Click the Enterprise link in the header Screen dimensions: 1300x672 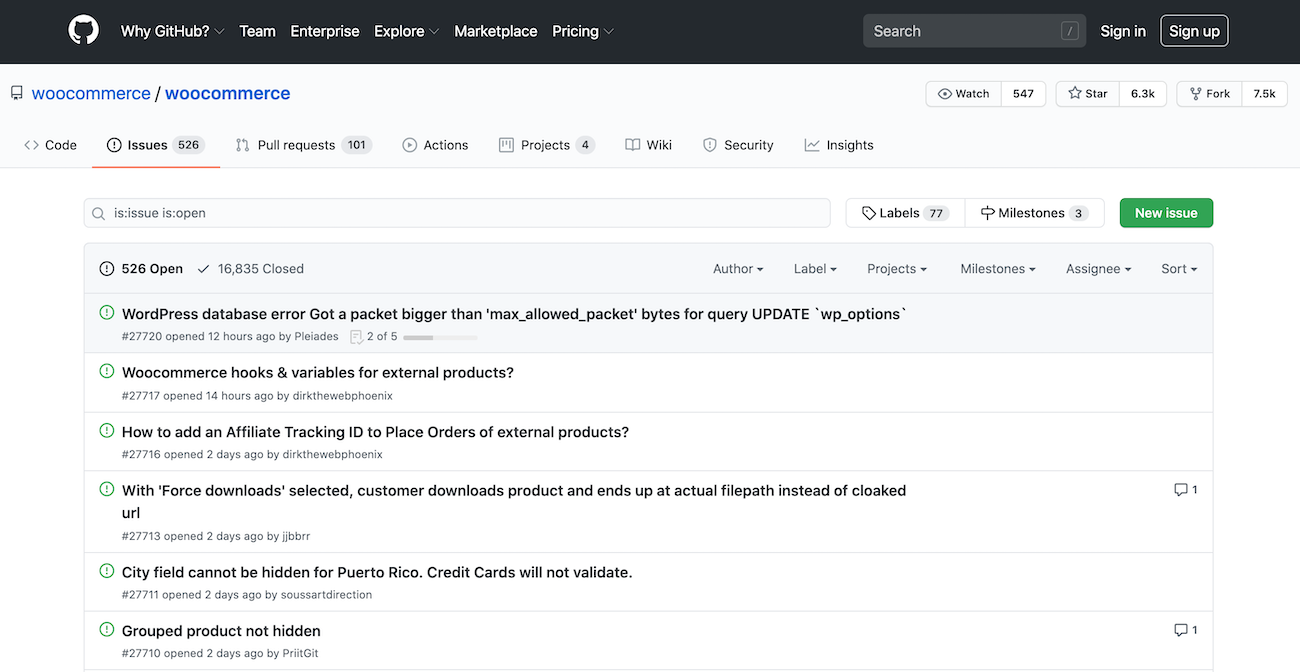(325, 31)
